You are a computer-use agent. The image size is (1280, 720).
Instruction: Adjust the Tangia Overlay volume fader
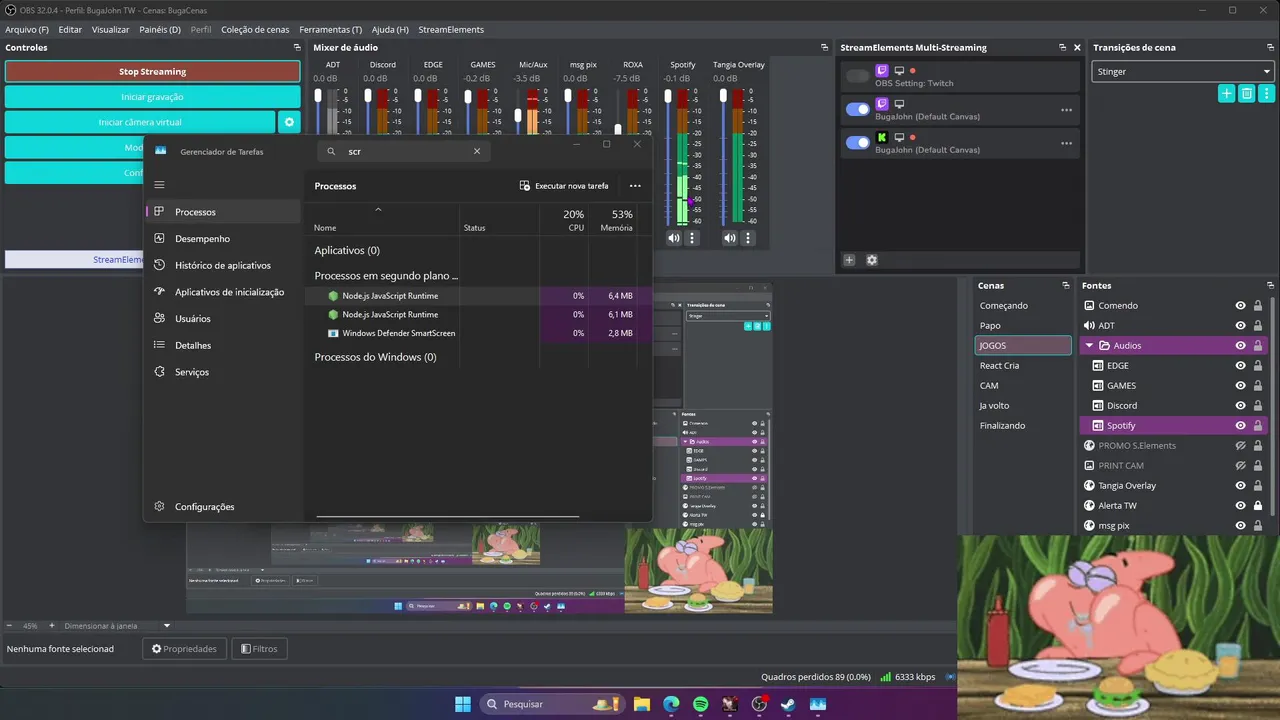pos(725,97)
